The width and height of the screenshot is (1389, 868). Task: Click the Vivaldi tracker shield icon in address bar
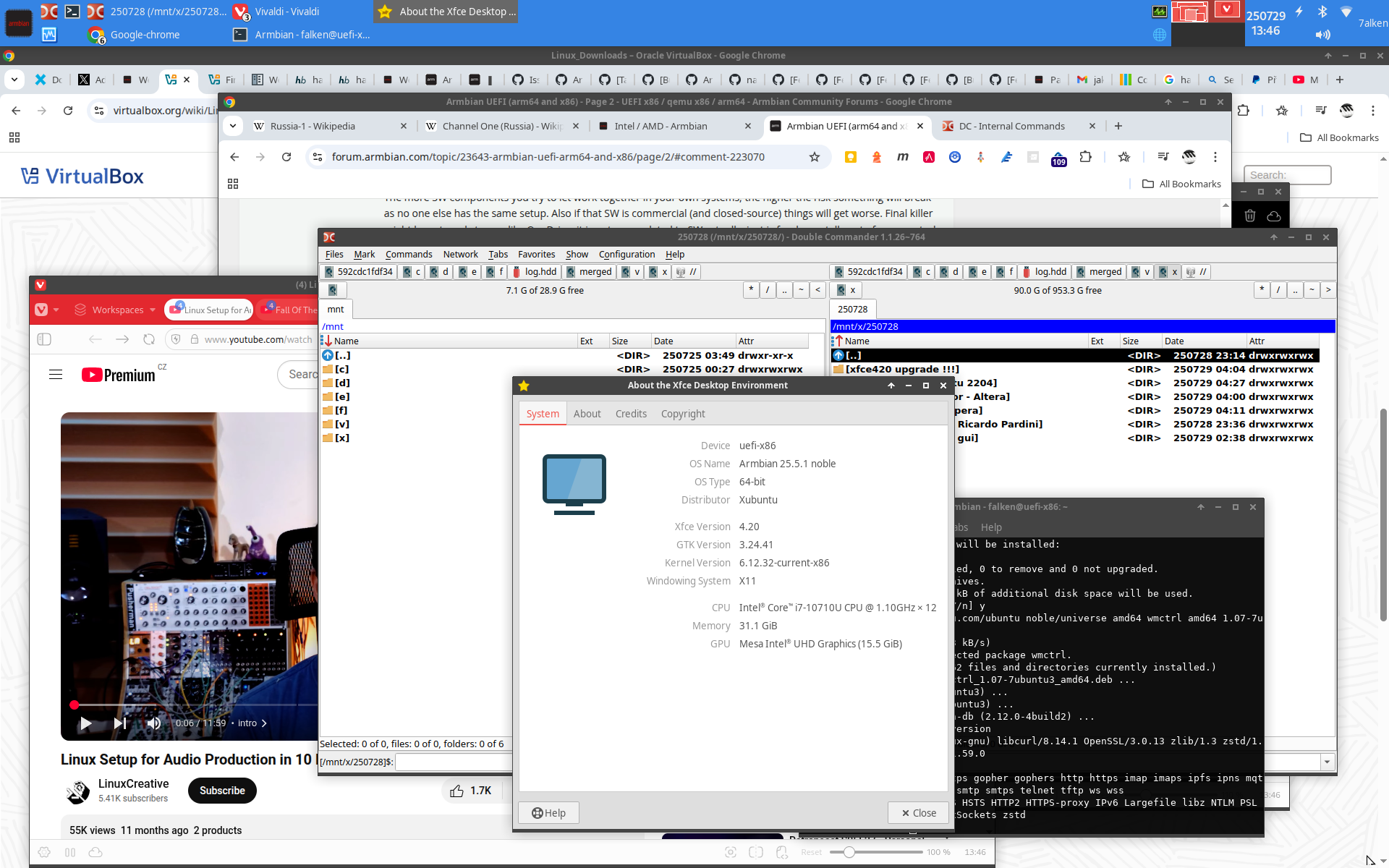coord(175,339)
